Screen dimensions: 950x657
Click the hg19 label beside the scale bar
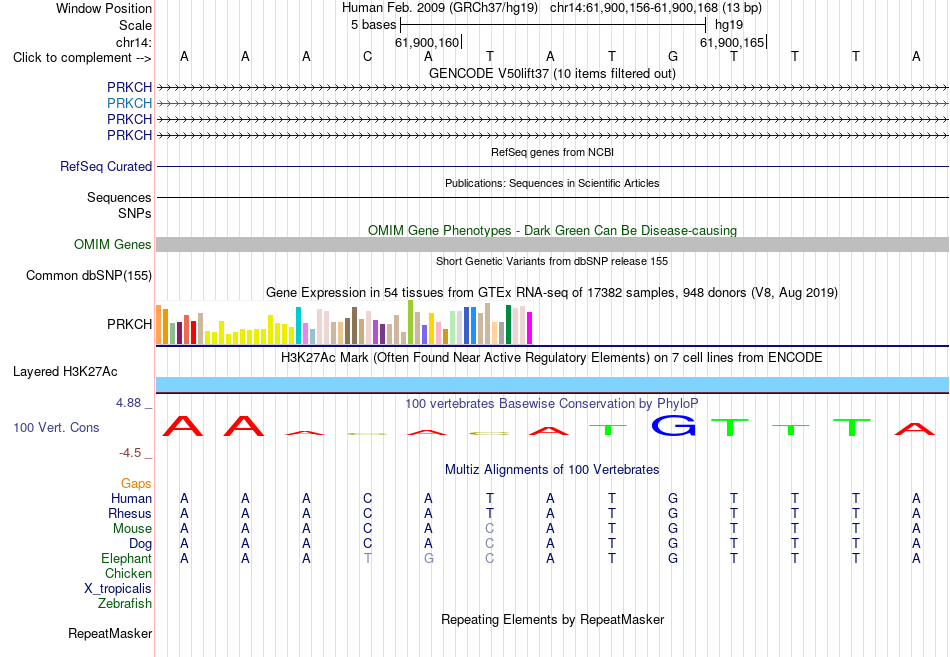tap(729, 25)
